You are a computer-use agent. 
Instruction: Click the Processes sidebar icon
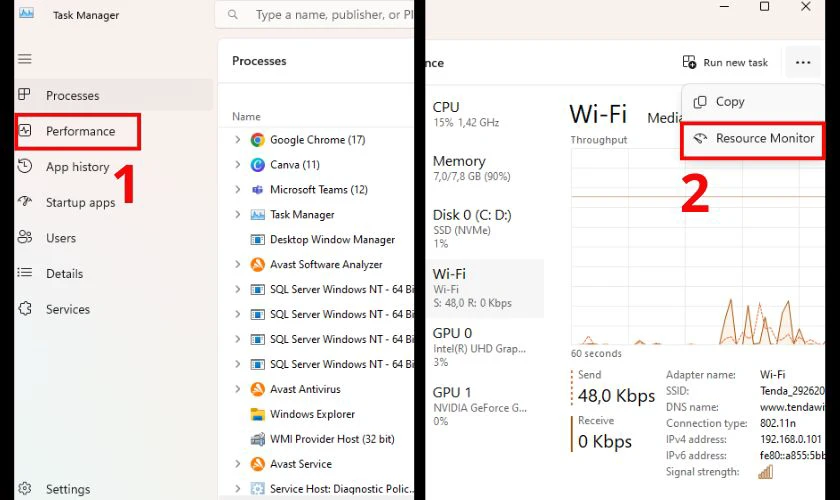tap(25, 96)
